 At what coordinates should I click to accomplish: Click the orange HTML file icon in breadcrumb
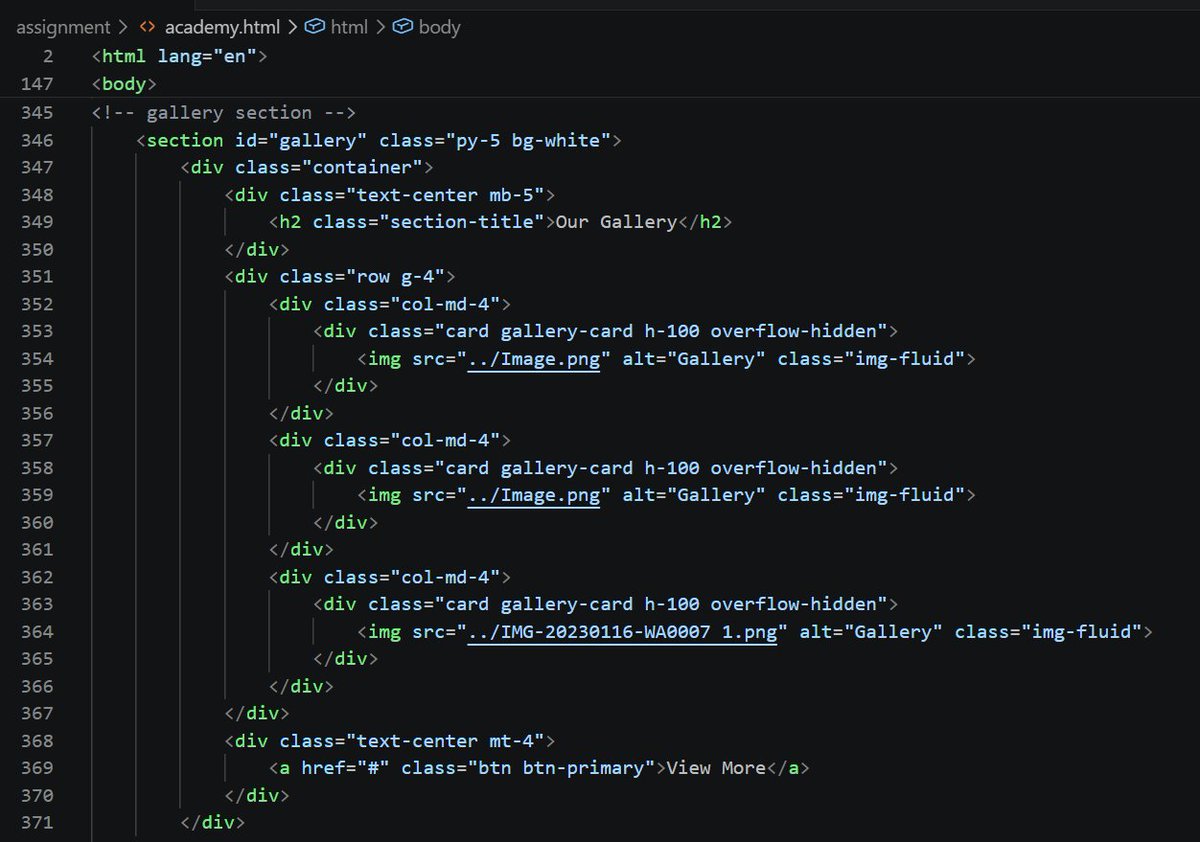(147, 27)
